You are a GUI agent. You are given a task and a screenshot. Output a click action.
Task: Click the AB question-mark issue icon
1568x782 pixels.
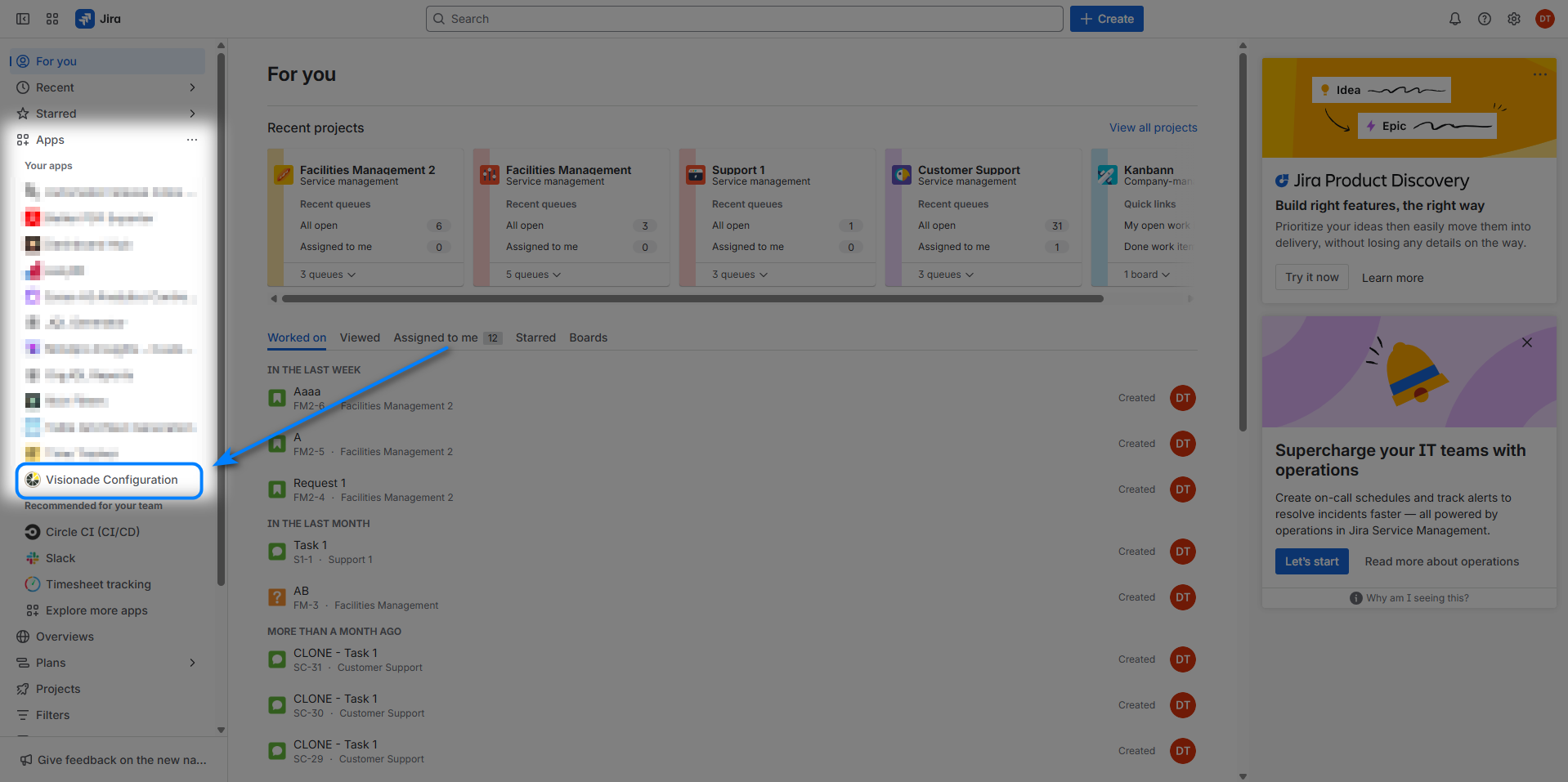pos(277,597)
